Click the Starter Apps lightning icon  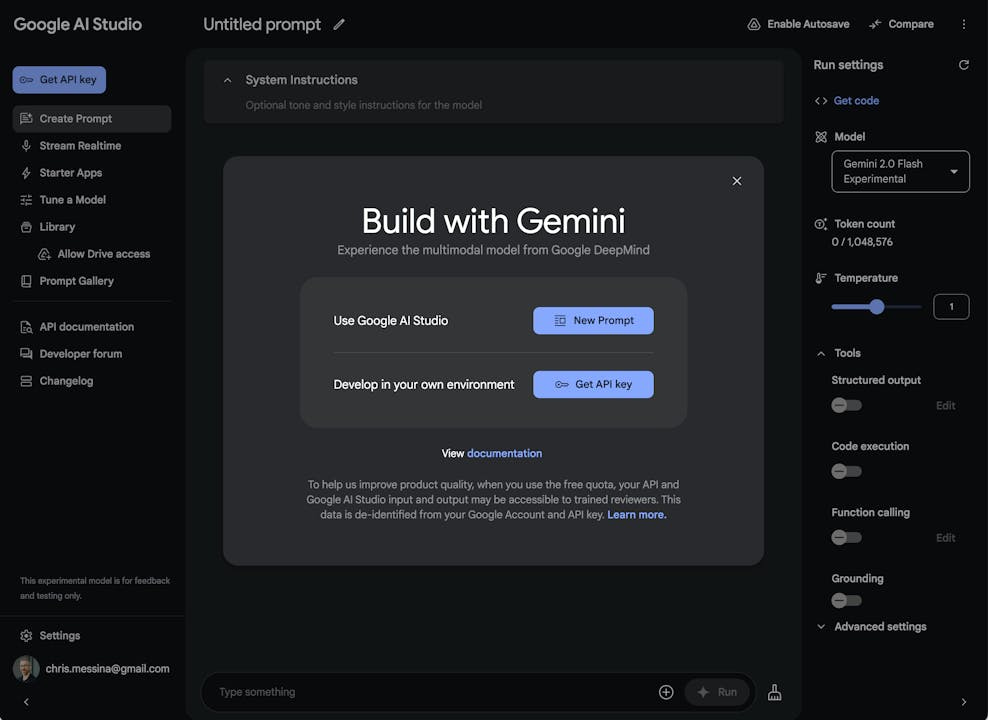coord(26,173)
